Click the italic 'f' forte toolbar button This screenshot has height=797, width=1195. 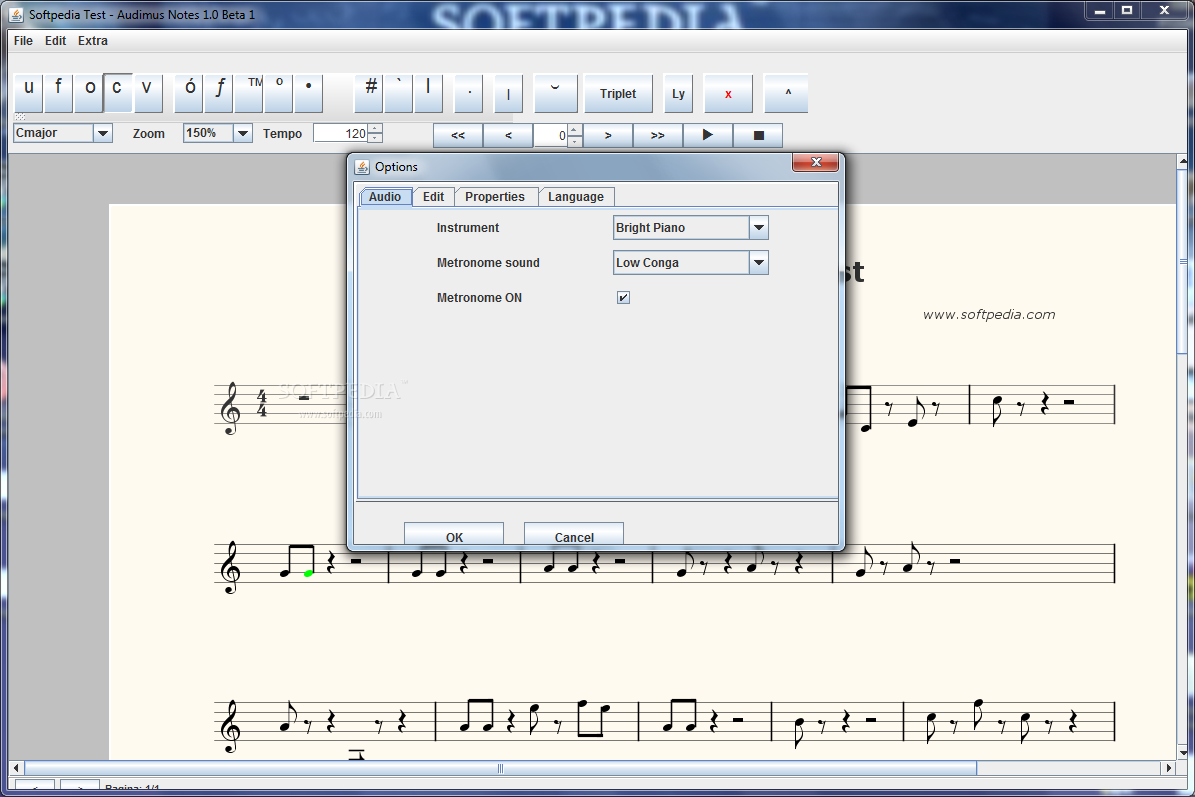click(x=219, y=94)
